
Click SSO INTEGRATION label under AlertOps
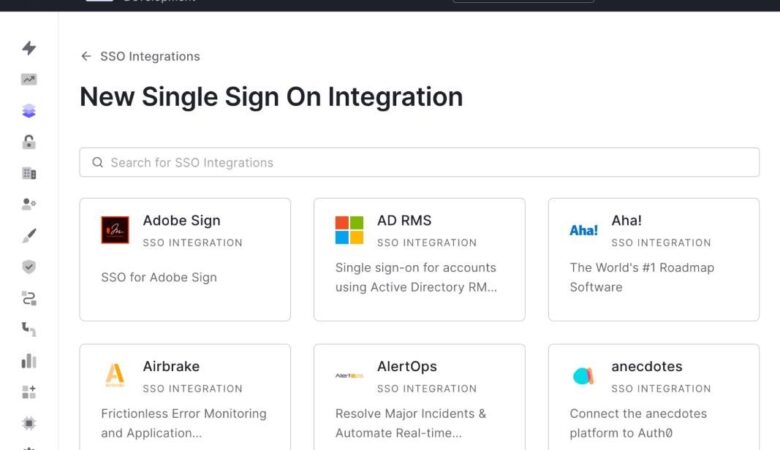[x=427, y=388]
